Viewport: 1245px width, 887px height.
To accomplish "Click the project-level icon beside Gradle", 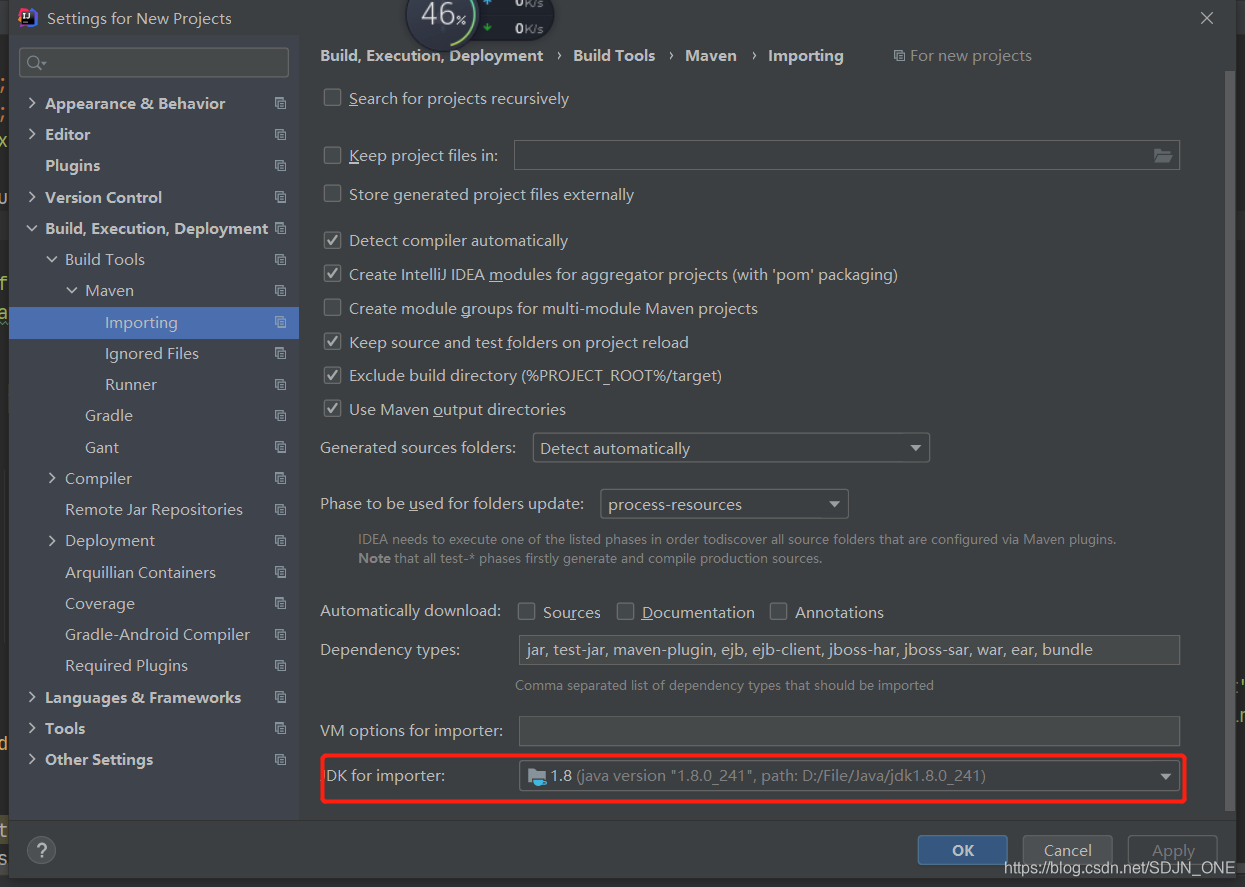I will tap(280, 415).
